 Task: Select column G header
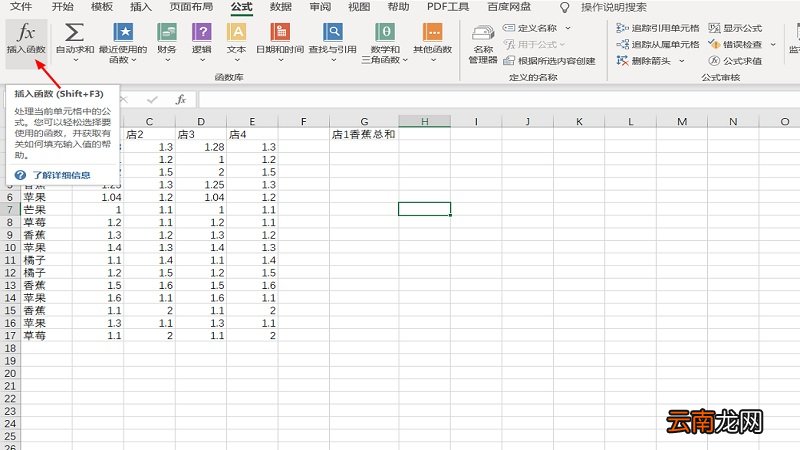pos(364,121)
